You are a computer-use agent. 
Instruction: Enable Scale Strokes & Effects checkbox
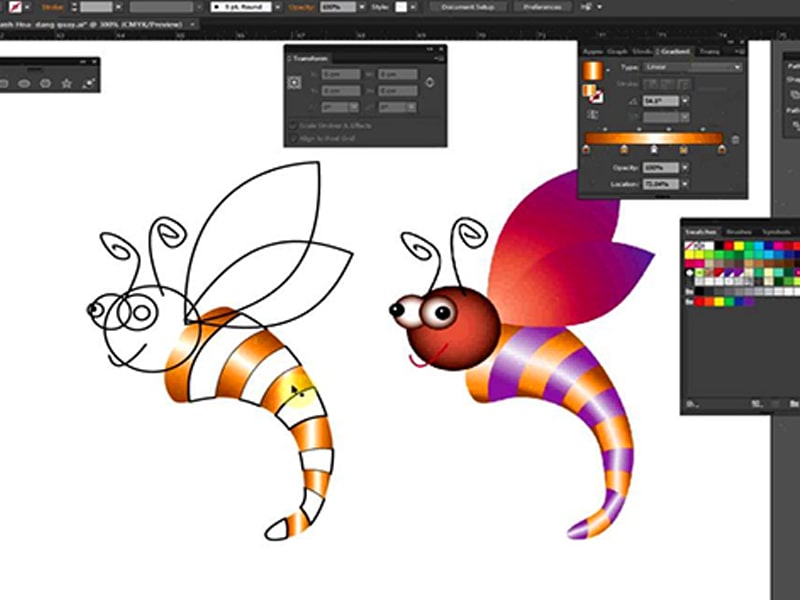tap(292, 126)
